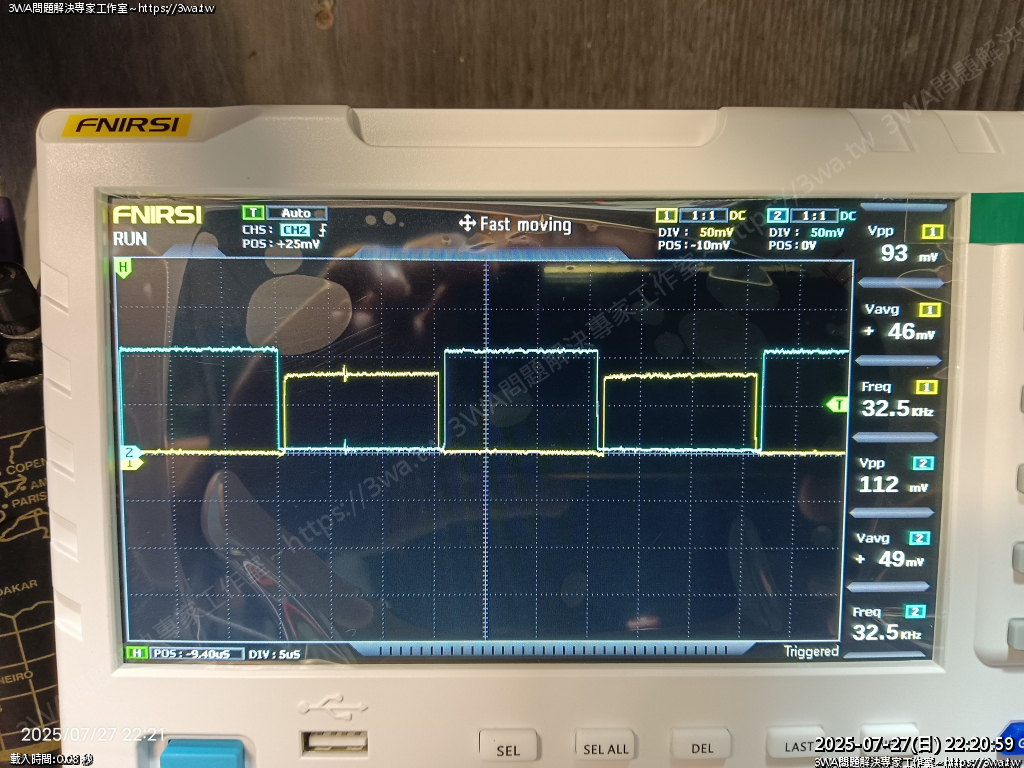The width and height of the screenshot is (1024, 768).
Task: Tap the cyan channel 2 indicator in header
Action: coord(777,216)
